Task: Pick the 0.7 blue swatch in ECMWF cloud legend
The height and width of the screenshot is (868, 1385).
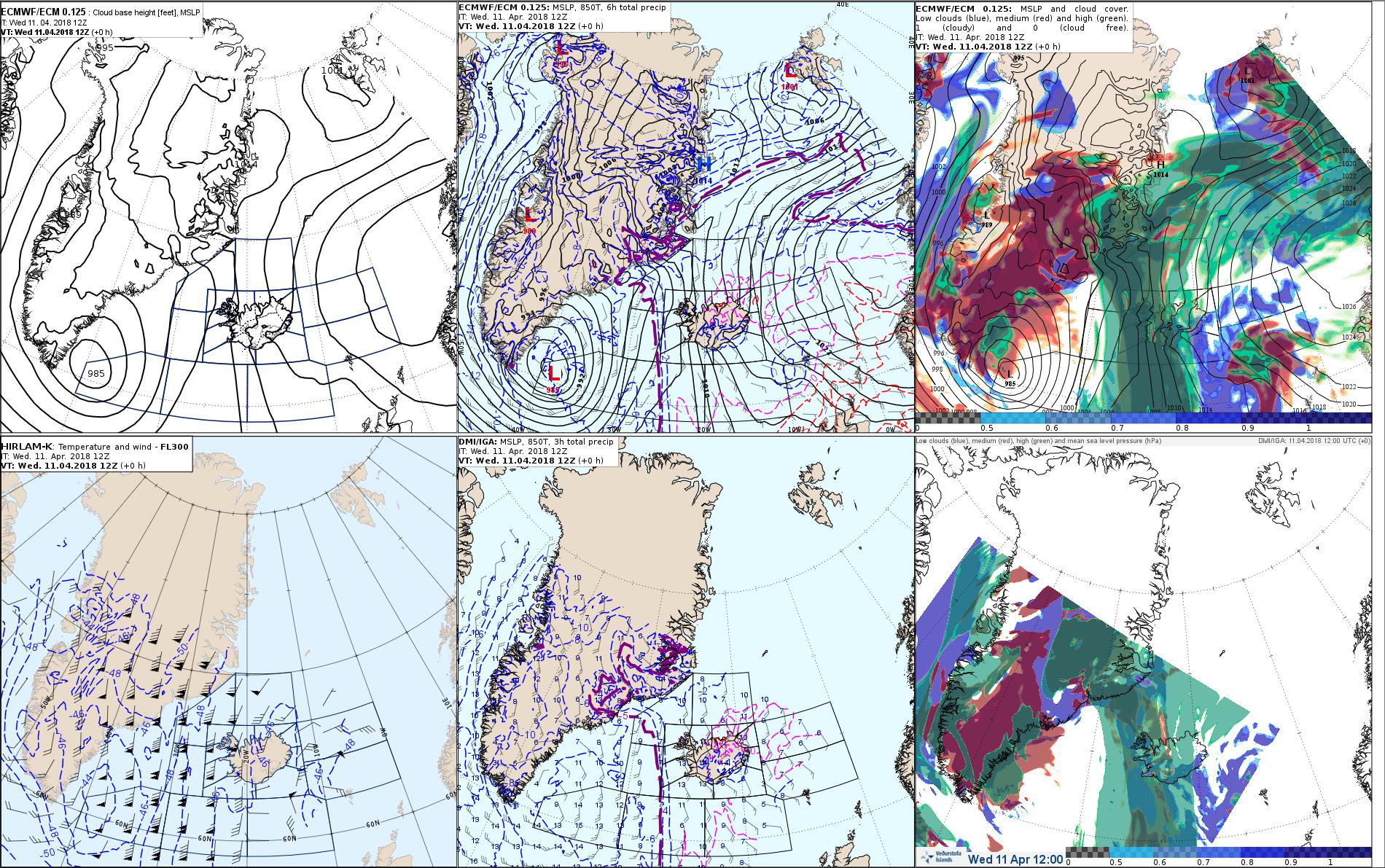Action: [1144, 418]
